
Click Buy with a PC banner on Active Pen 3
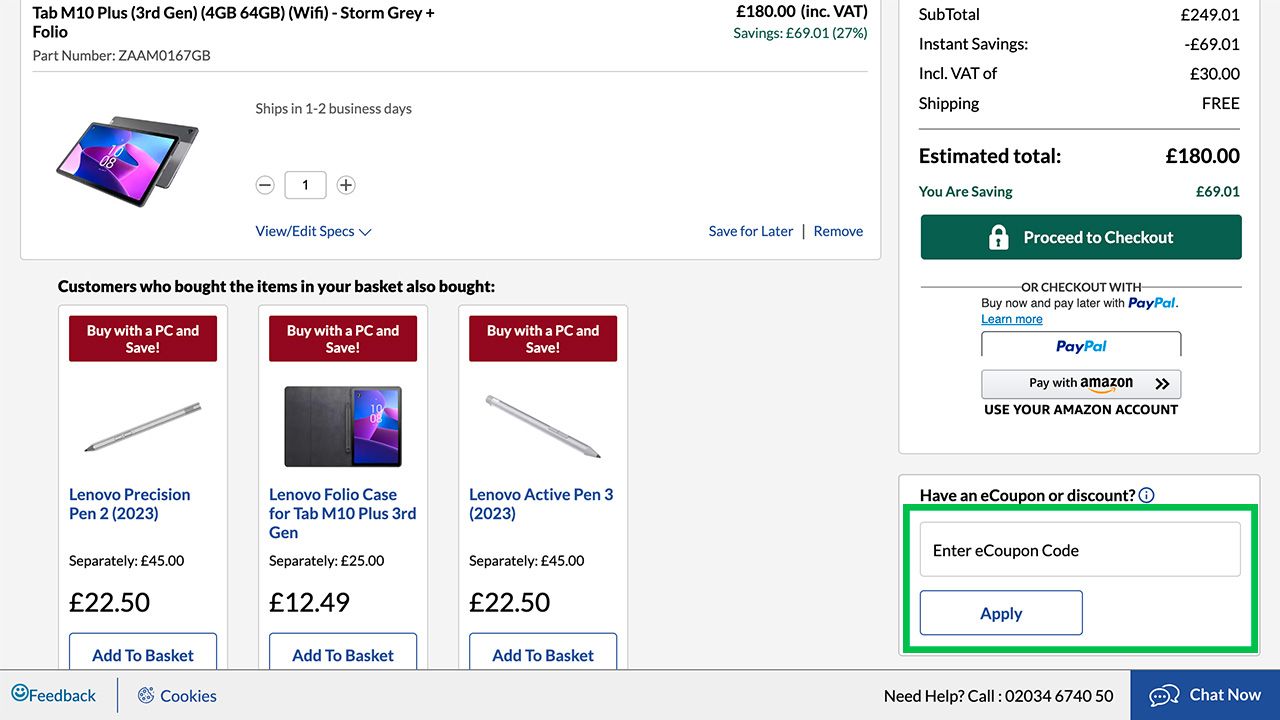point(543,339)
